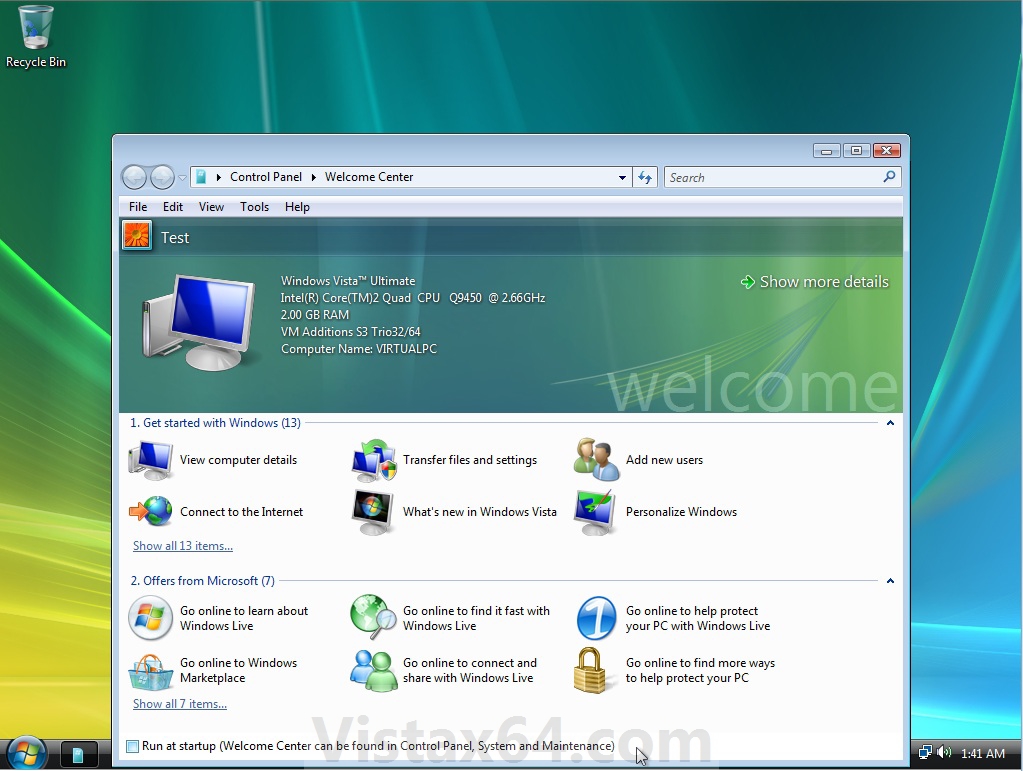Image resolution: width=1023 pixels, height=771 pixels.
Task: Click the Connect to the Internet globe icon
Action: 151,511
